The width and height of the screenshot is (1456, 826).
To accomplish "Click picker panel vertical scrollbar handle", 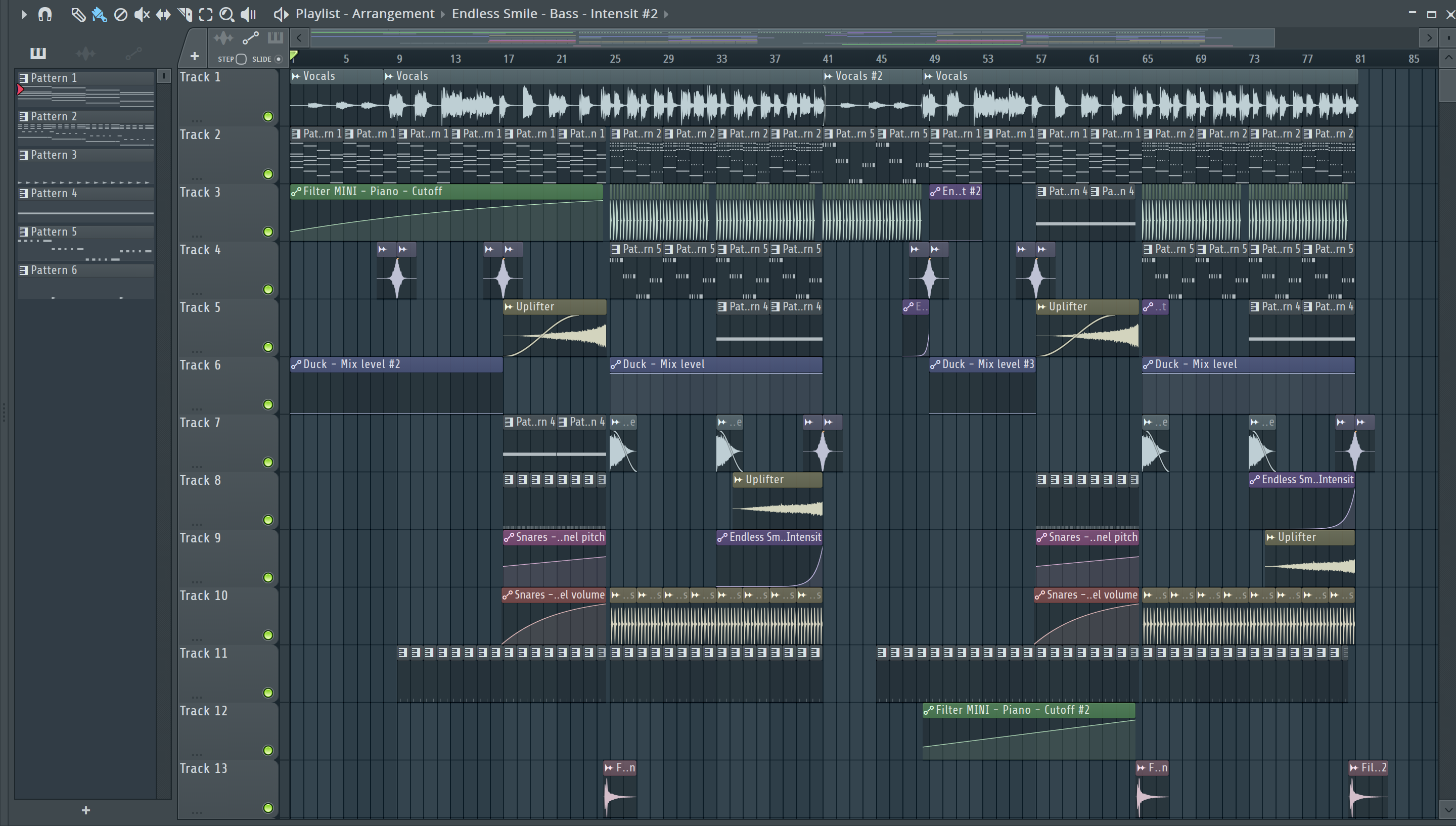I will (x=163, y=75).
